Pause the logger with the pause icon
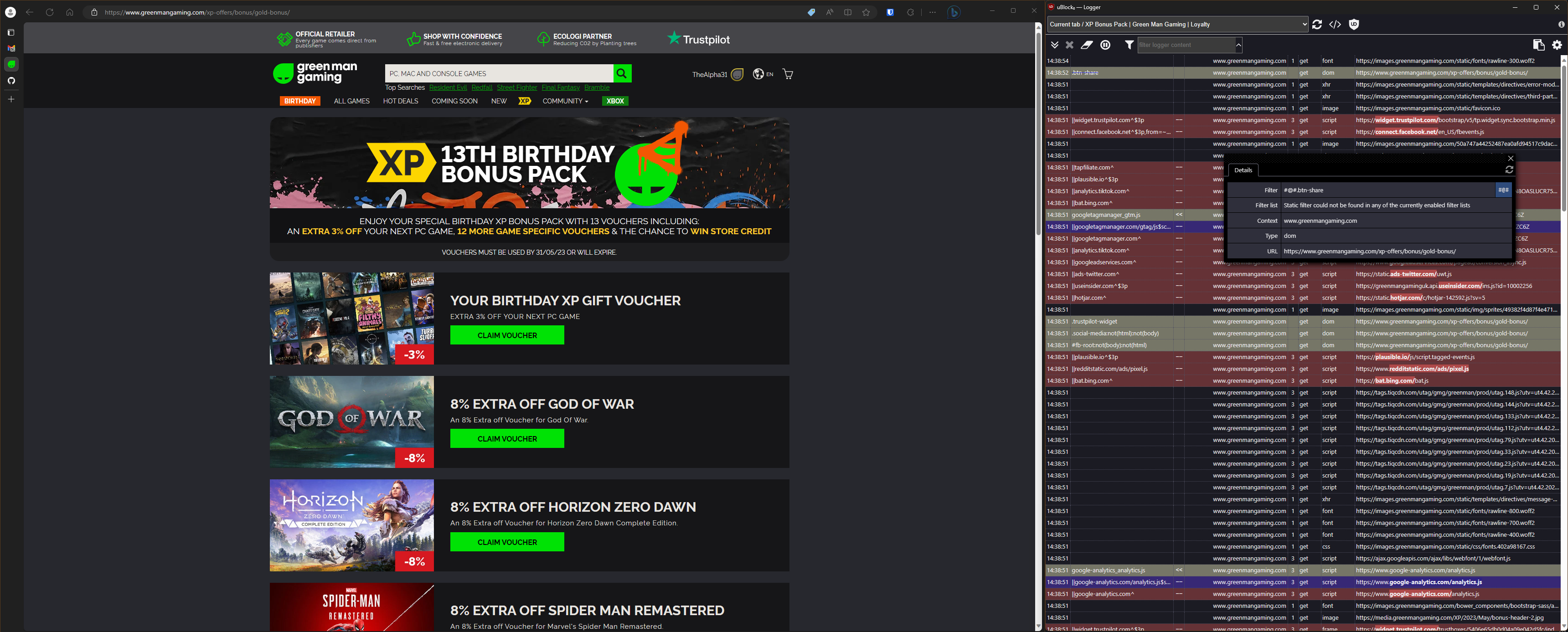 tap(1105, 44)
